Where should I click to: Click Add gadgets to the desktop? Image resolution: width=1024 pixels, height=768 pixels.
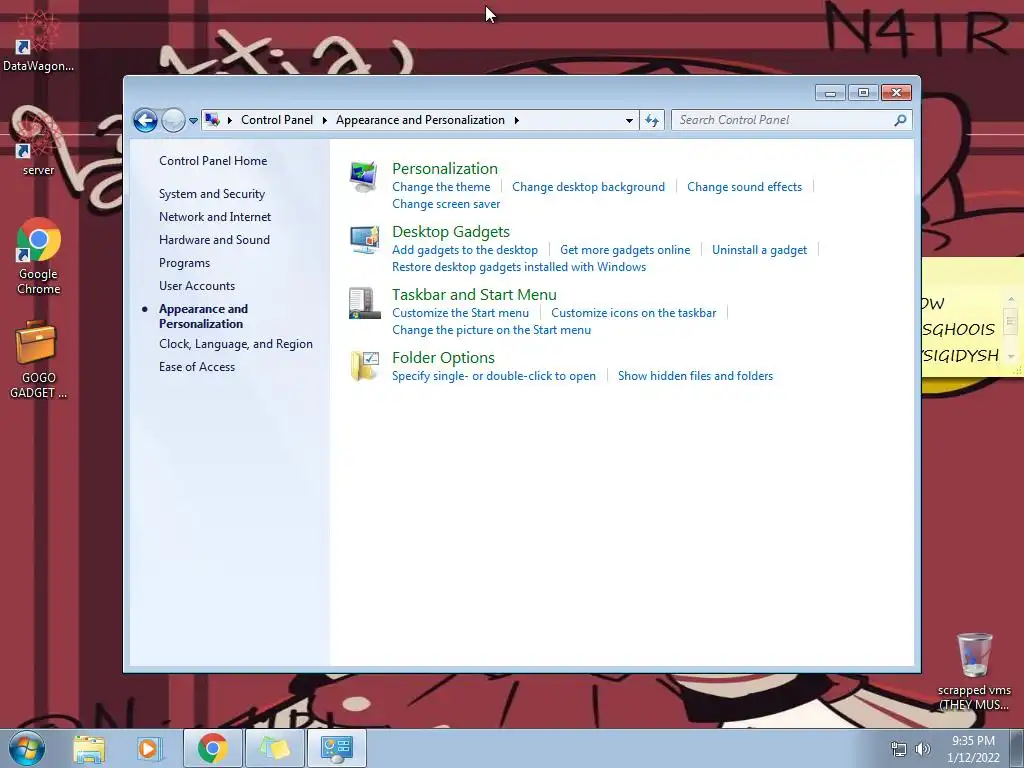pos(464,249)
